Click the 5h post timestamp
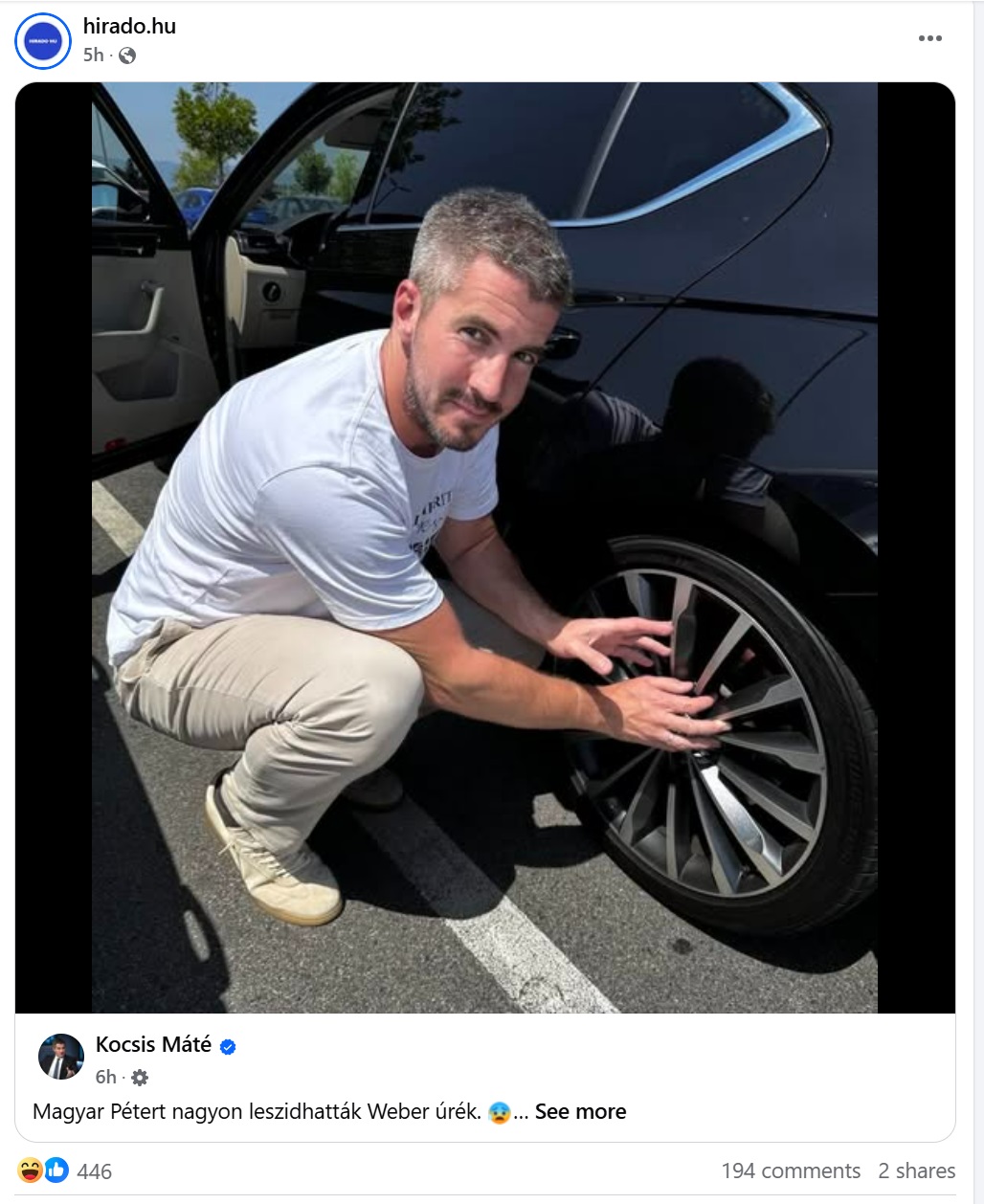Viewport: 984px width, 1204px height. (93, 56)
